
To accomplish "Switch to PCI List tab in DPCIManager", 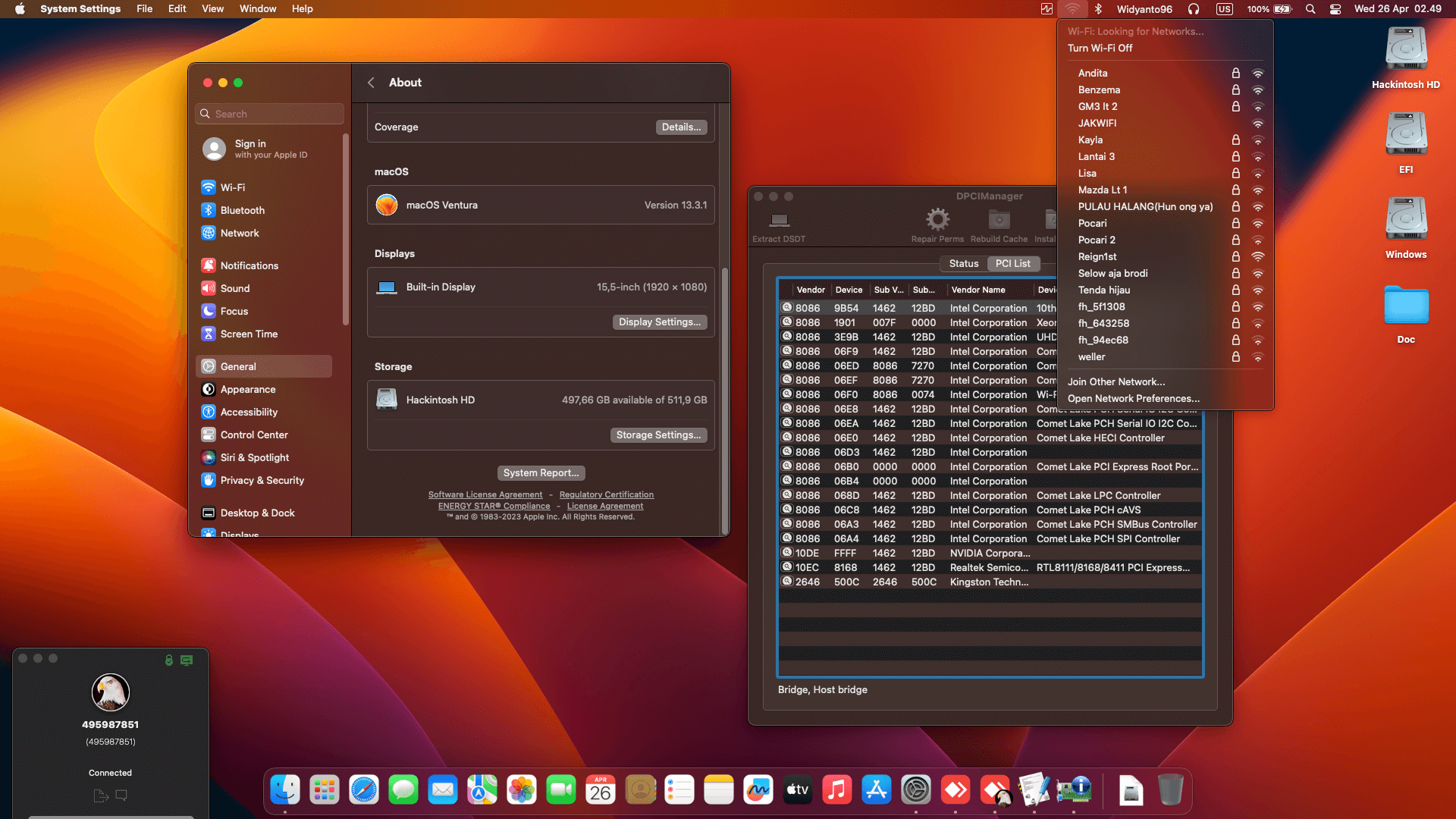I will pyautogui.click(x=1012, y=263).
